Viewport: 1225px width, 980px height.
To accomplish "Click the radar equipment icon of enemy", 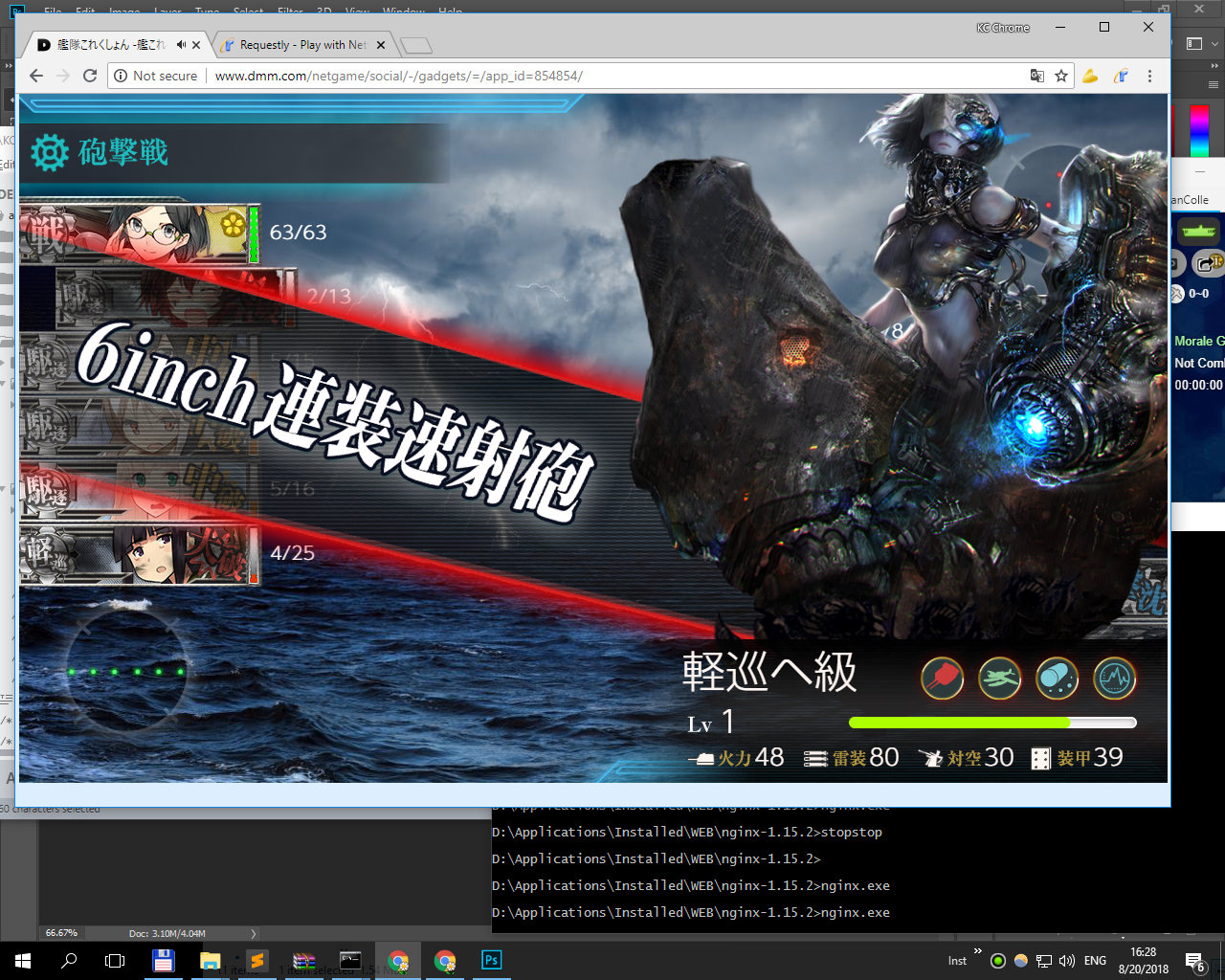I will (x=1114, y=679).
